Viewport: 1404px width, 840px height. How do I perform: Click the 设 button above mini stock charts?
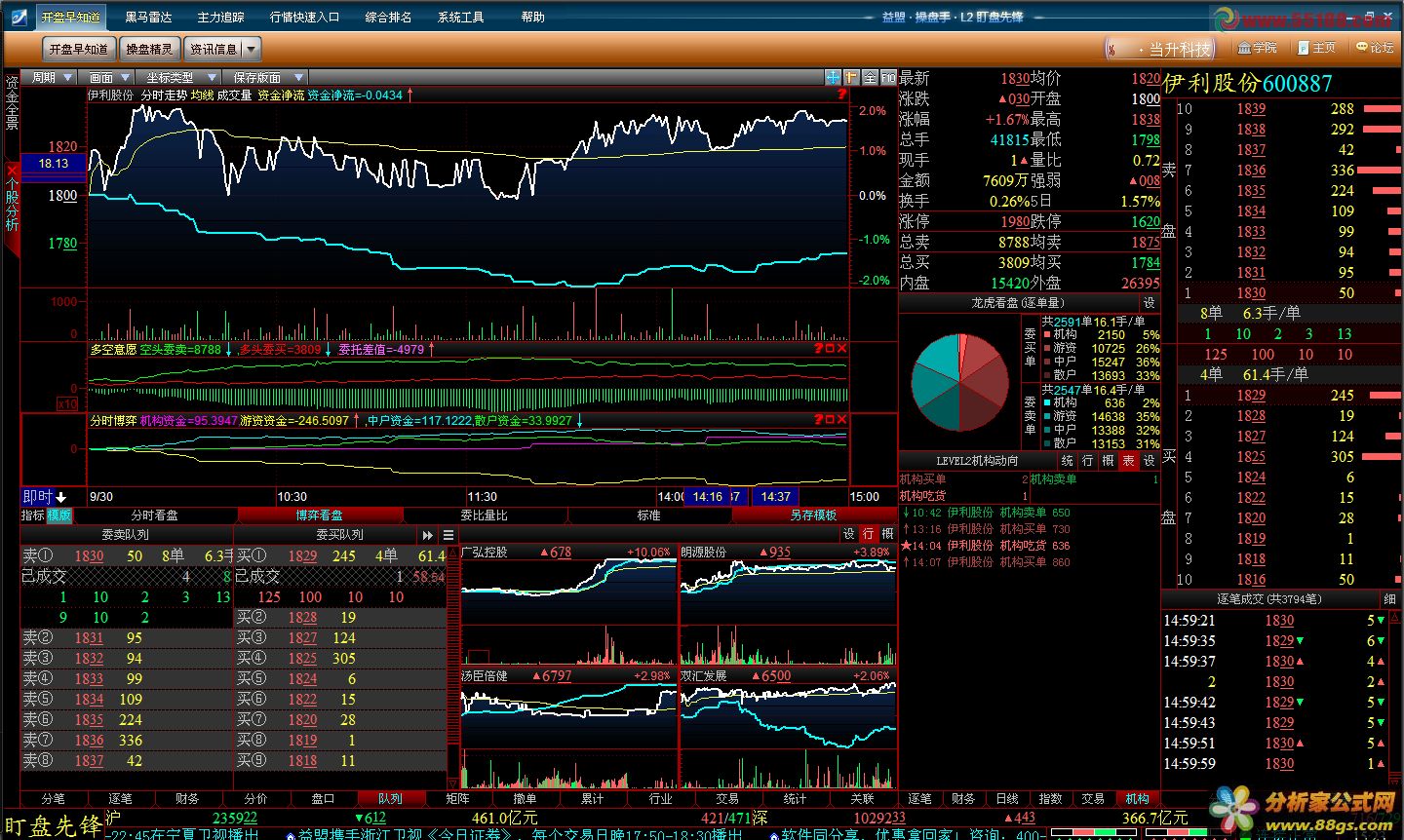(848, 534)
